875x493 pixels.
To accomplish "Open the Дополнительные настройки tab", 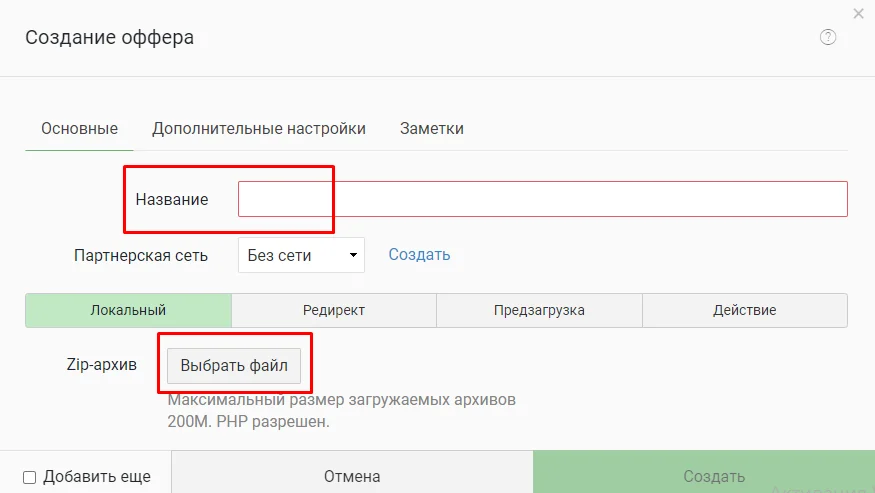I will pos(259,129).
